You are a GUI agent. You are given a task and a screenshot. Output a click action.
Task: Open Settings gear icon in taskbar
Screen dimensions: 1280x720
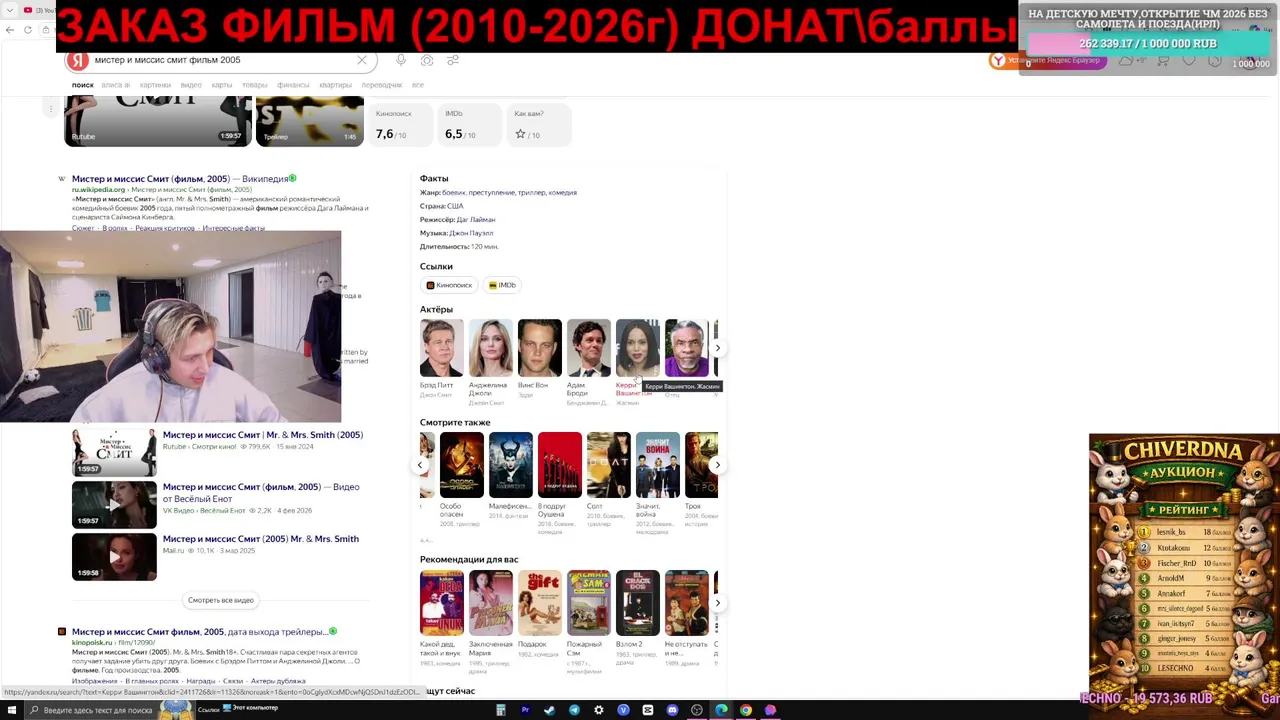click(599, 710)
